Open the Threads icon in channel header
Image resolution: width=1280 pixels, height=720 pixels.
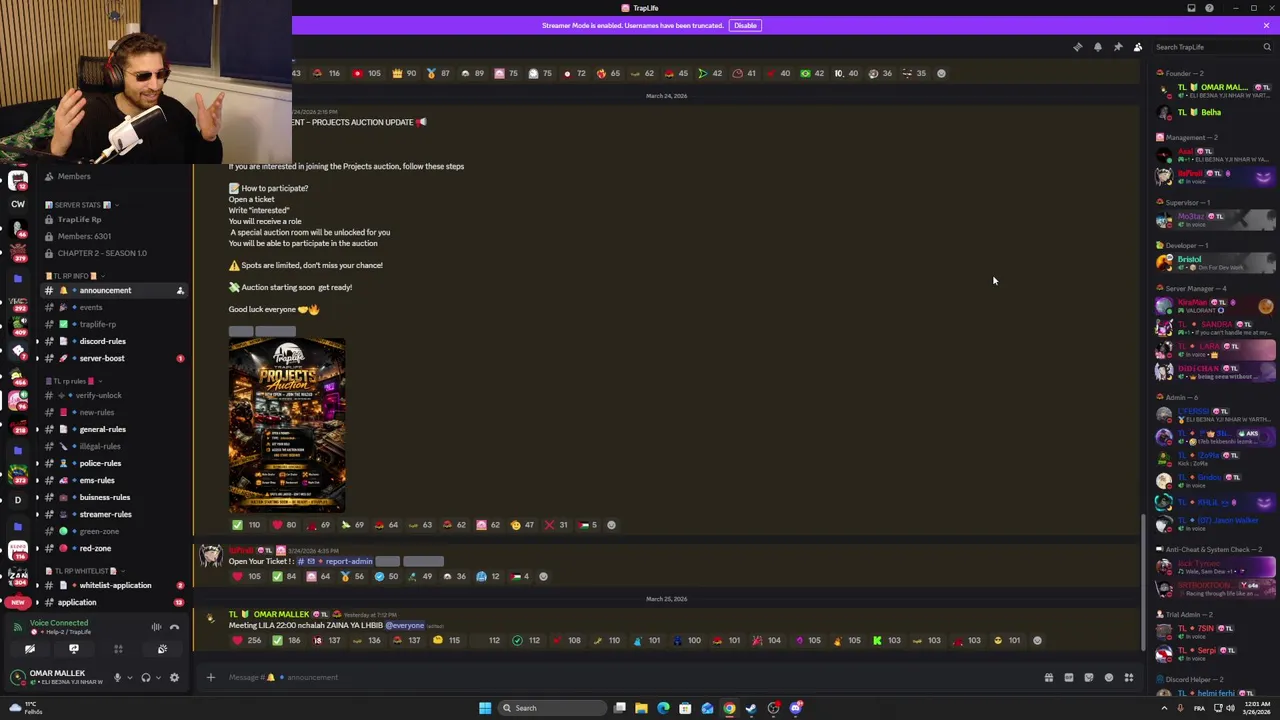pyautogui.click(x=1077, y=47)
